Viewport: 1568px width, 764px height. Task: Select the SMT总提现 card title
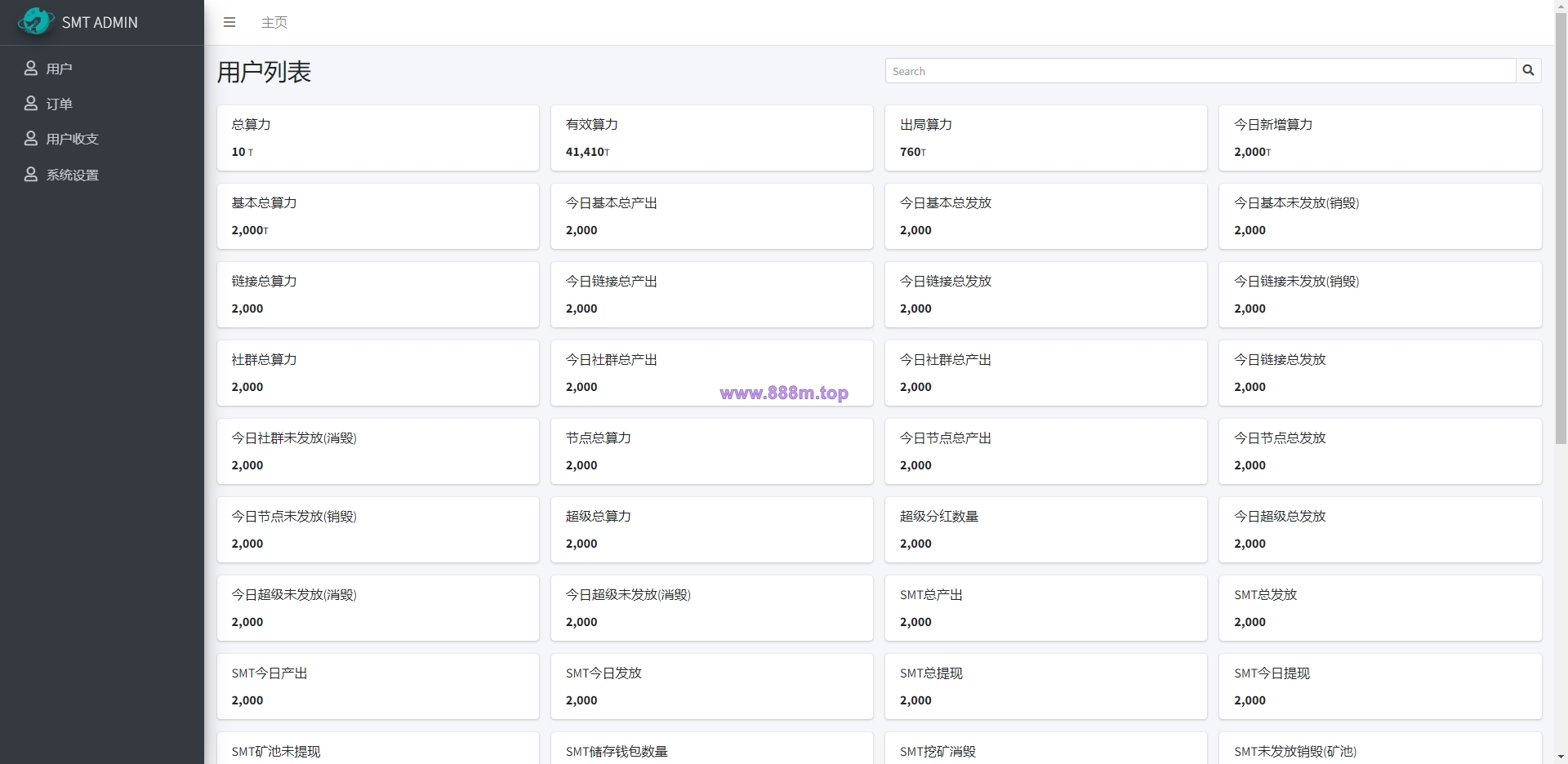(x=931, y=673)
